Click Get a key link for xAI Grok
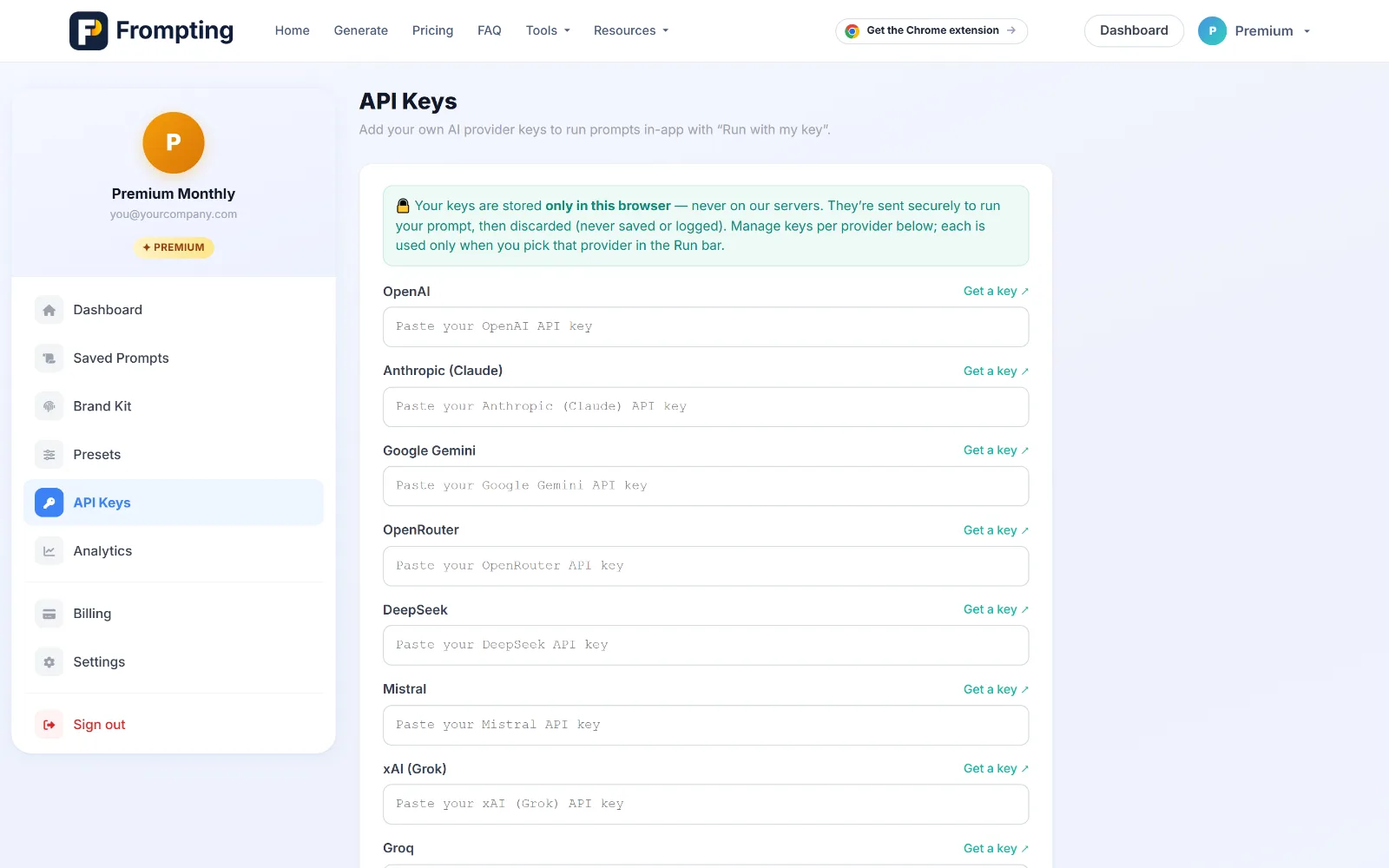This screenshot has height=868, width=1389. click(x=996, y=769)
